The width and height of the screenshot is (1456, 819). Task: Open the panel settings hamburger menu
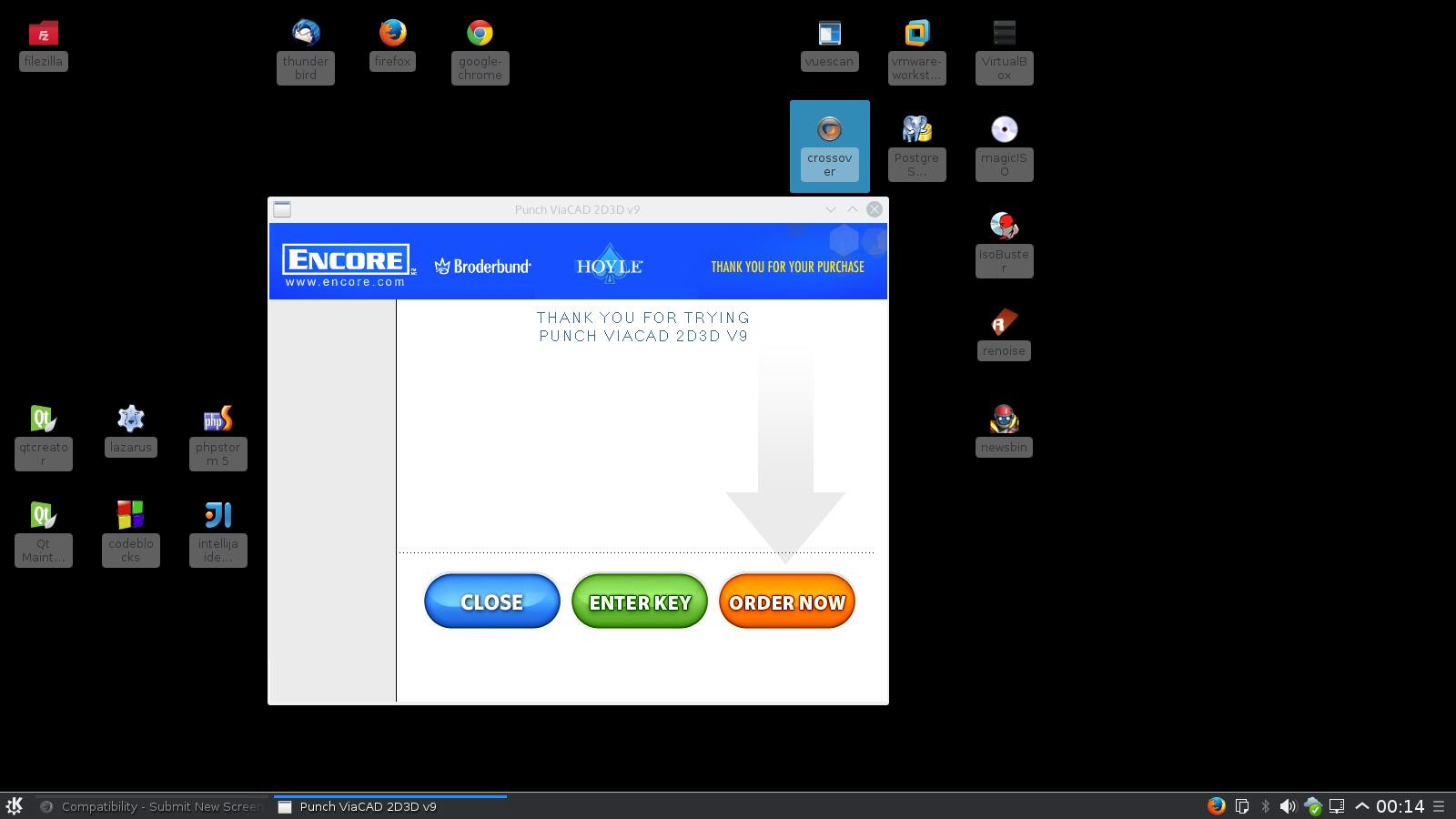(x=1439, y=806)
